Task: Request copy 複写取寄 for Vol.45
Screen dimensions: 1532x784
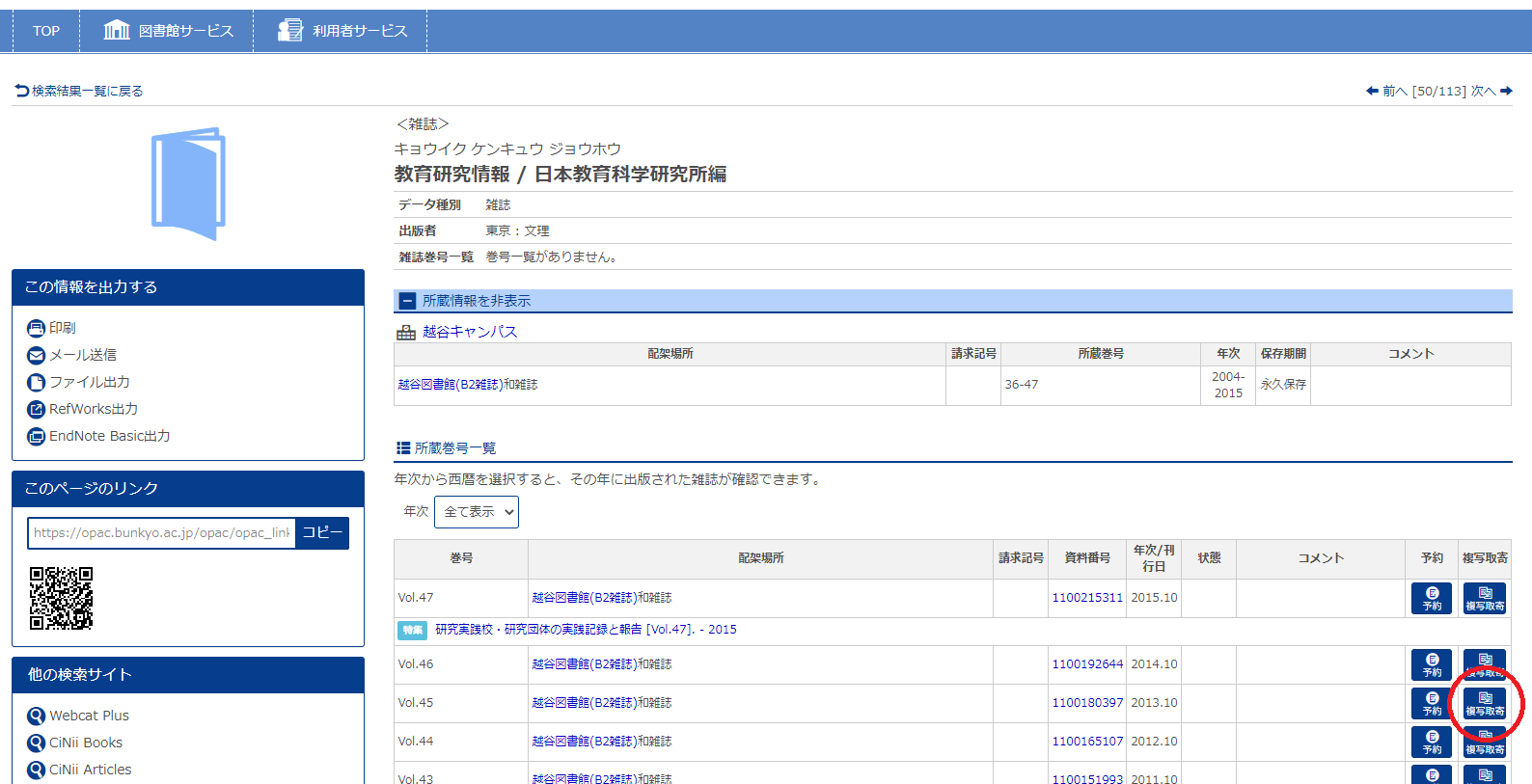Action: [1485, 704]
